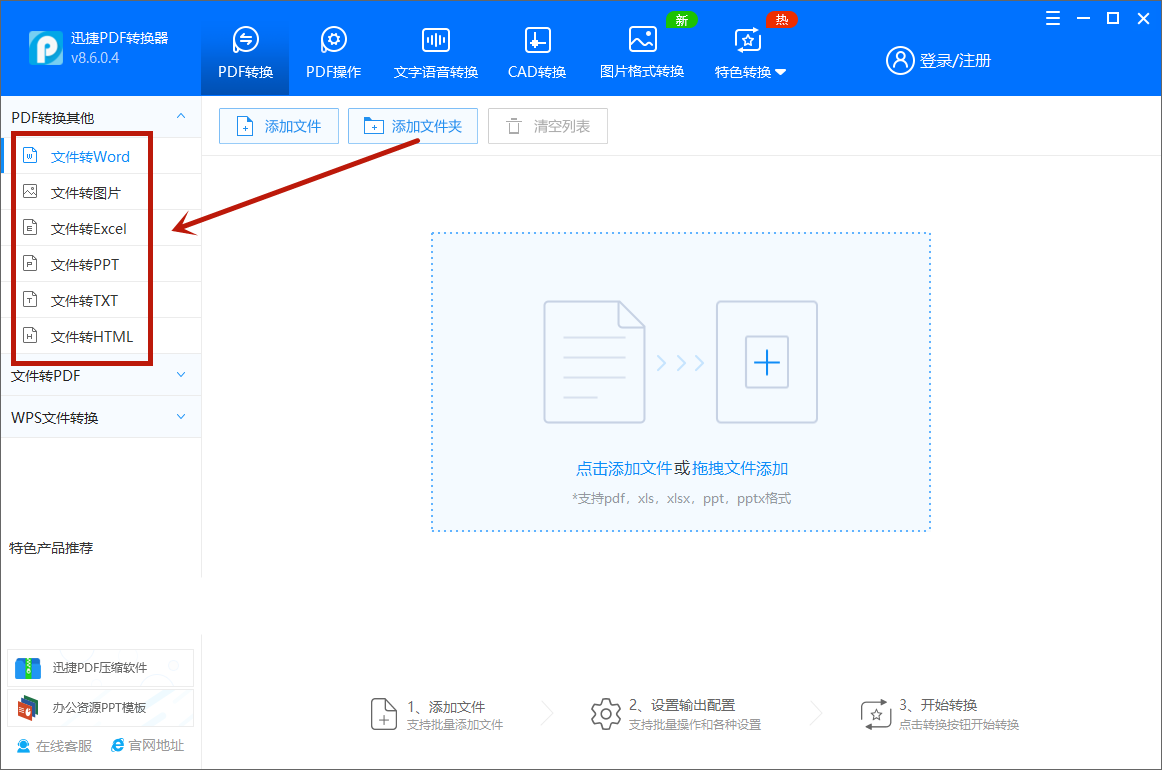Collapse the PDF转换其他 section
The width and height of the screenshot is (1162, 770).
click(181, 116)
